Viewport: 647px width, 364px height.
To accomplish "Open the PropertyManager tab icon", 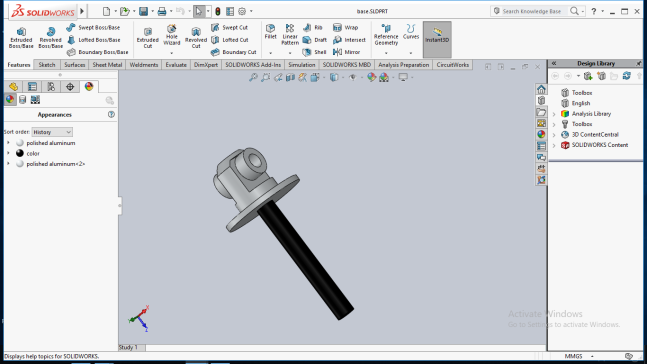I will click(32, 86).
